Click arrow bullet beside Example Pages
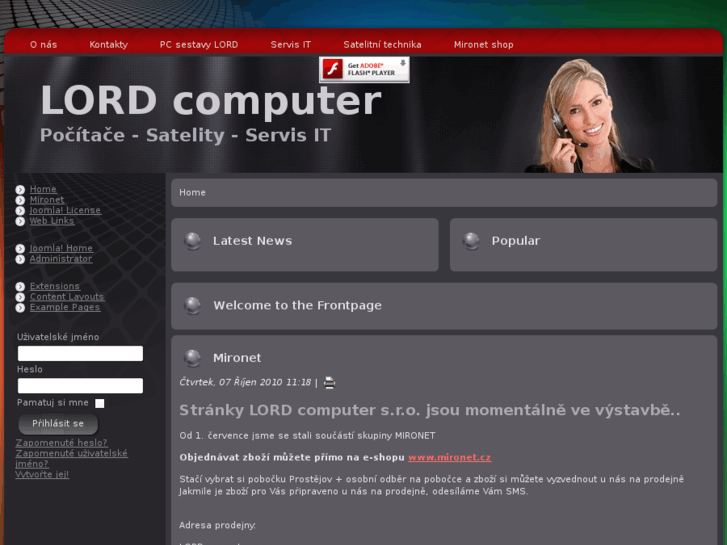727x545 pixels. (x=20, y=308)
